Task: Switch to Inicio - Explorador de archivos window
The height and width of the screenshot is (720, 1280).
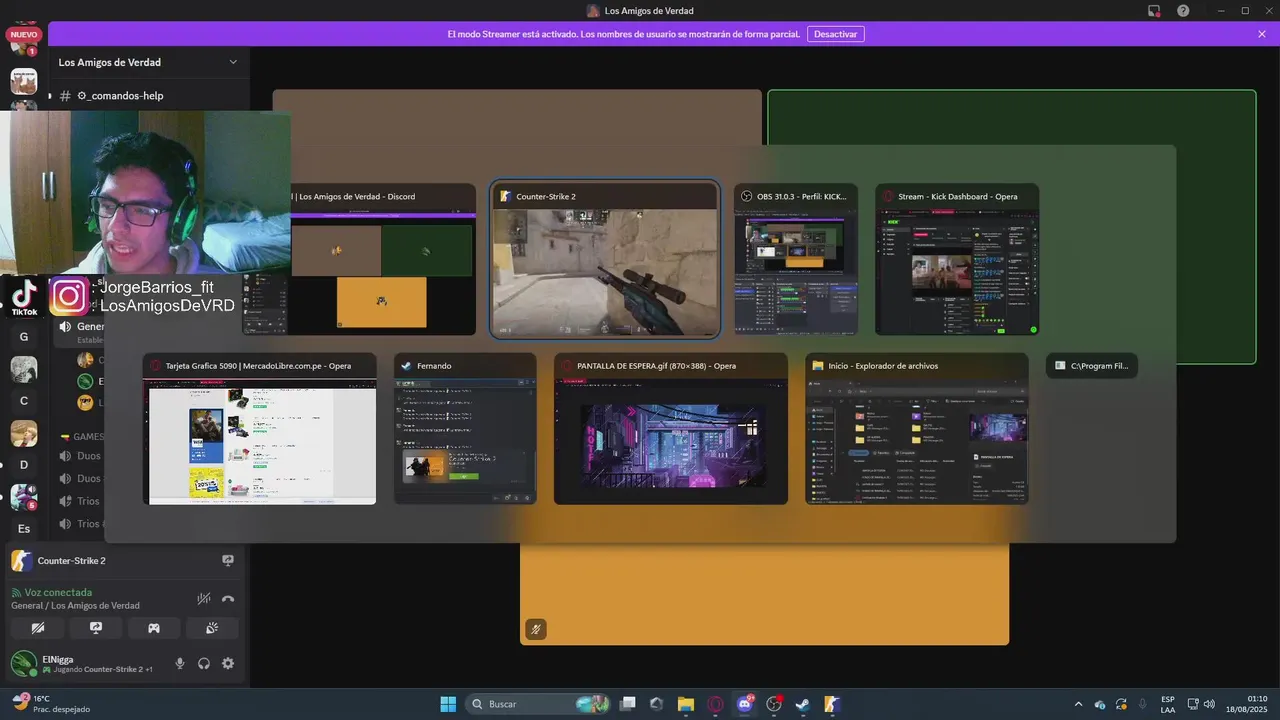Action: tap(917, 429)
